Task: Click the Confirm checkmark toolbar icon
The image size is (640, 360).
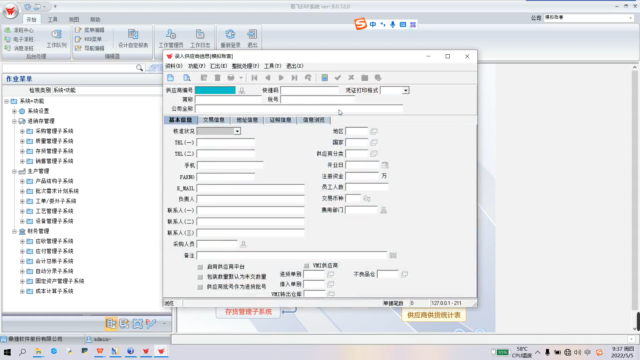Action: [338, 78]
